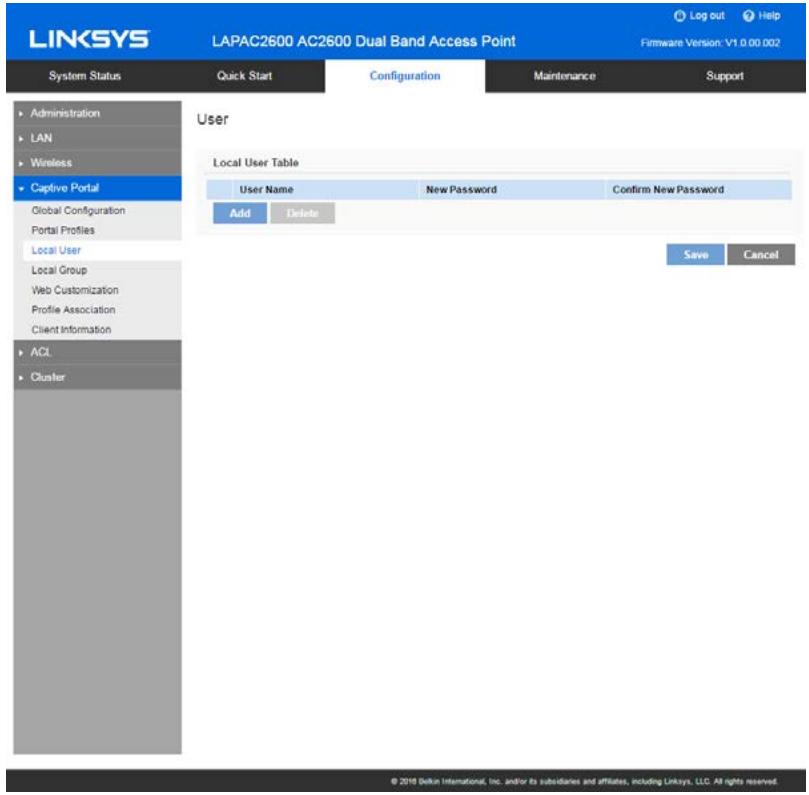Click the Log out link text

click(707, 16)
